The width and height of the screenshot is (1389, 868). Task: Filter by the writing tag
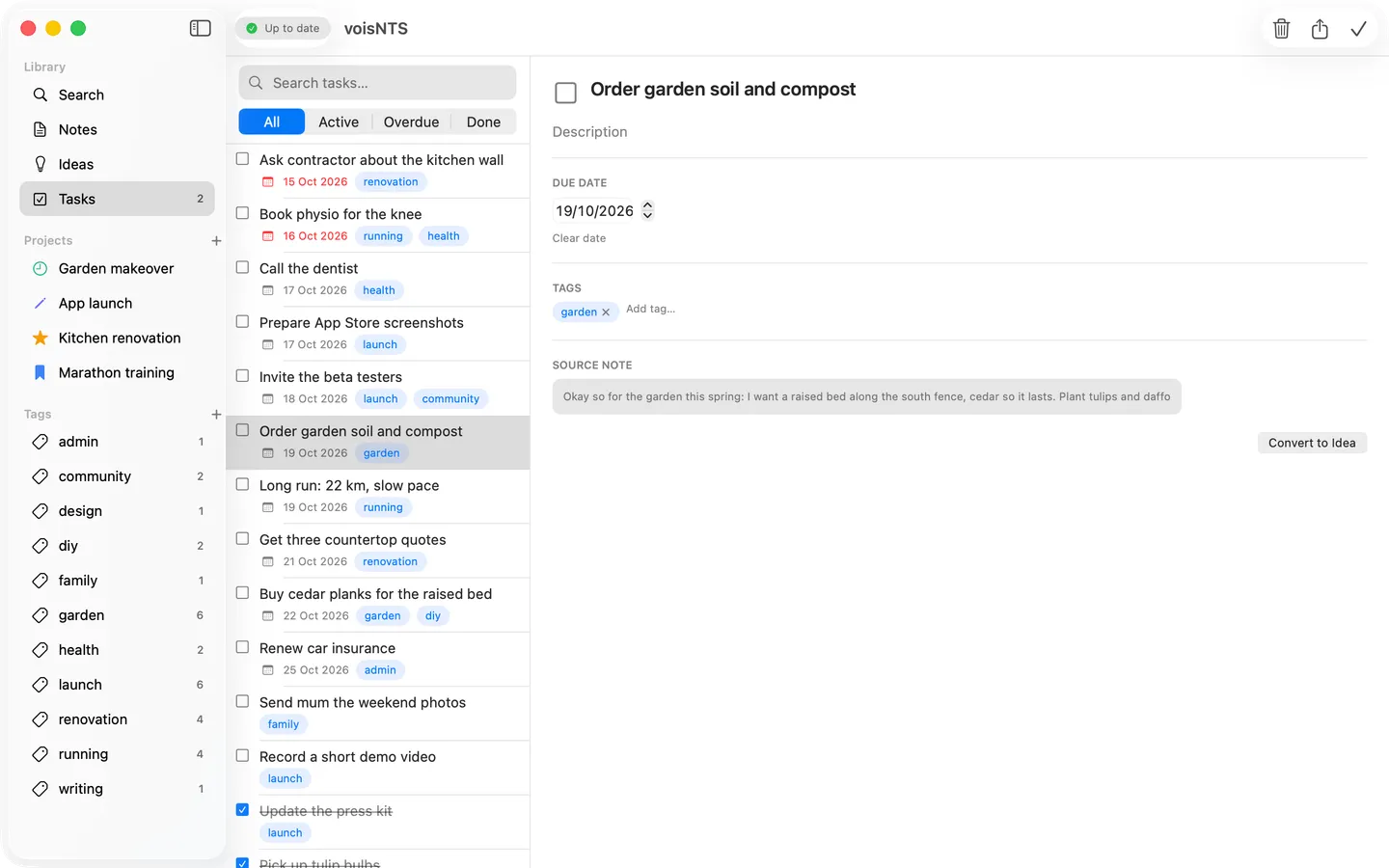(x=117, y=789)
